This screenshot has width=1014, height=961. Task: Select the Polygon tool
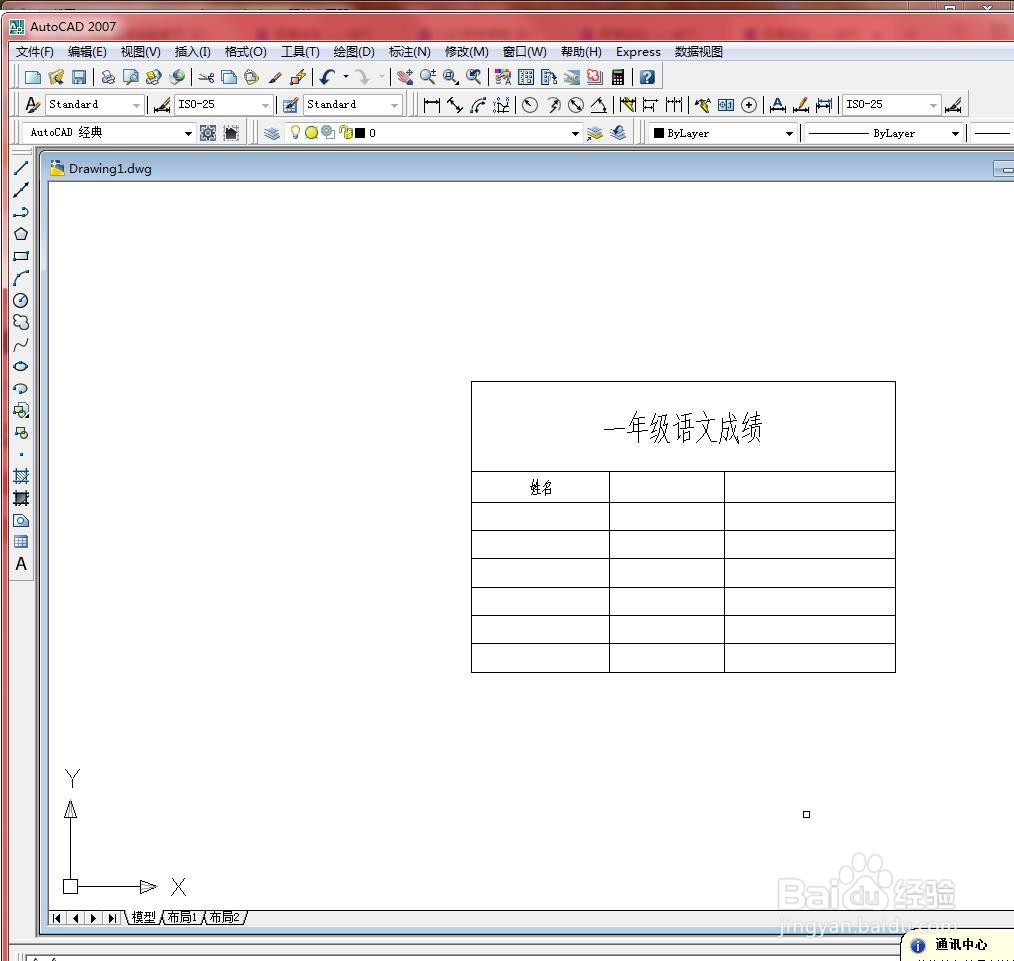pos(21,234)
